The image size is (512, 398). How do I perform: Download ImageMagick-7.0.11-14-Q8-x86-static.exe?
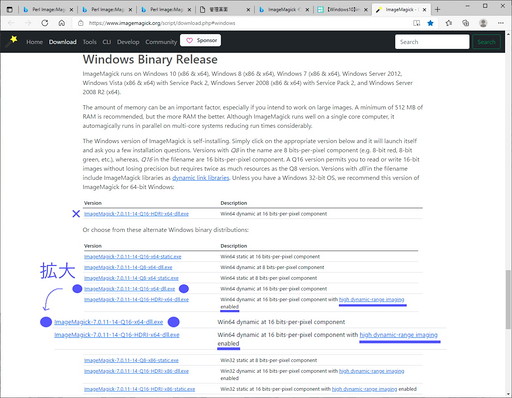click(131, 360)
